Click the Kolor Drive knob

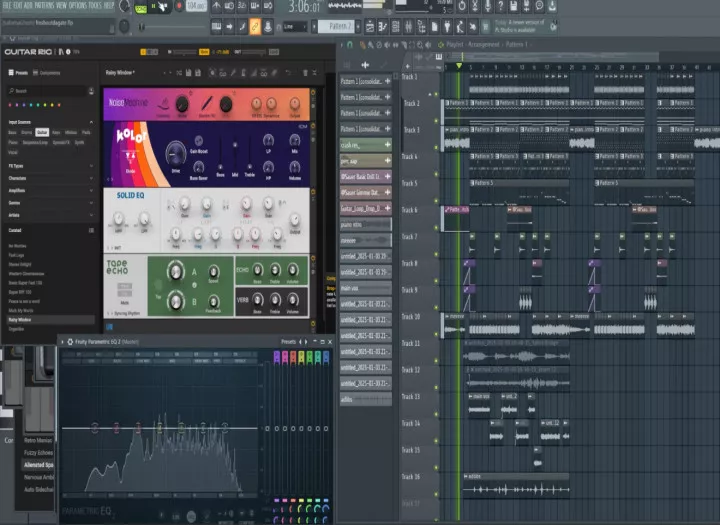(x=175, y=153)
